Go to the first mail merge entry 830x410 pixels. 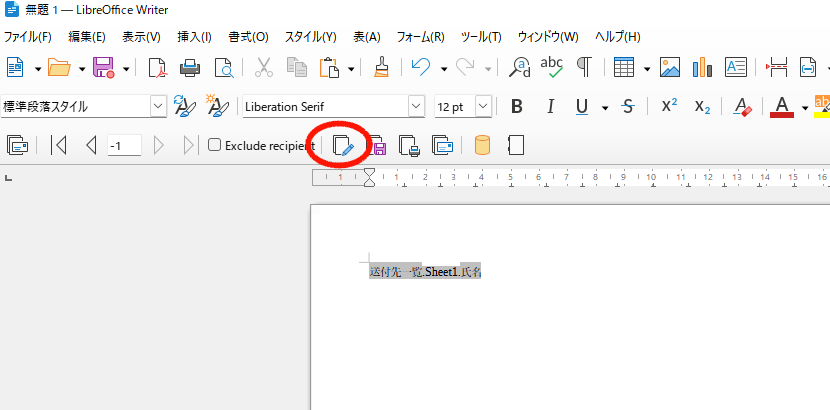point(59,146)
